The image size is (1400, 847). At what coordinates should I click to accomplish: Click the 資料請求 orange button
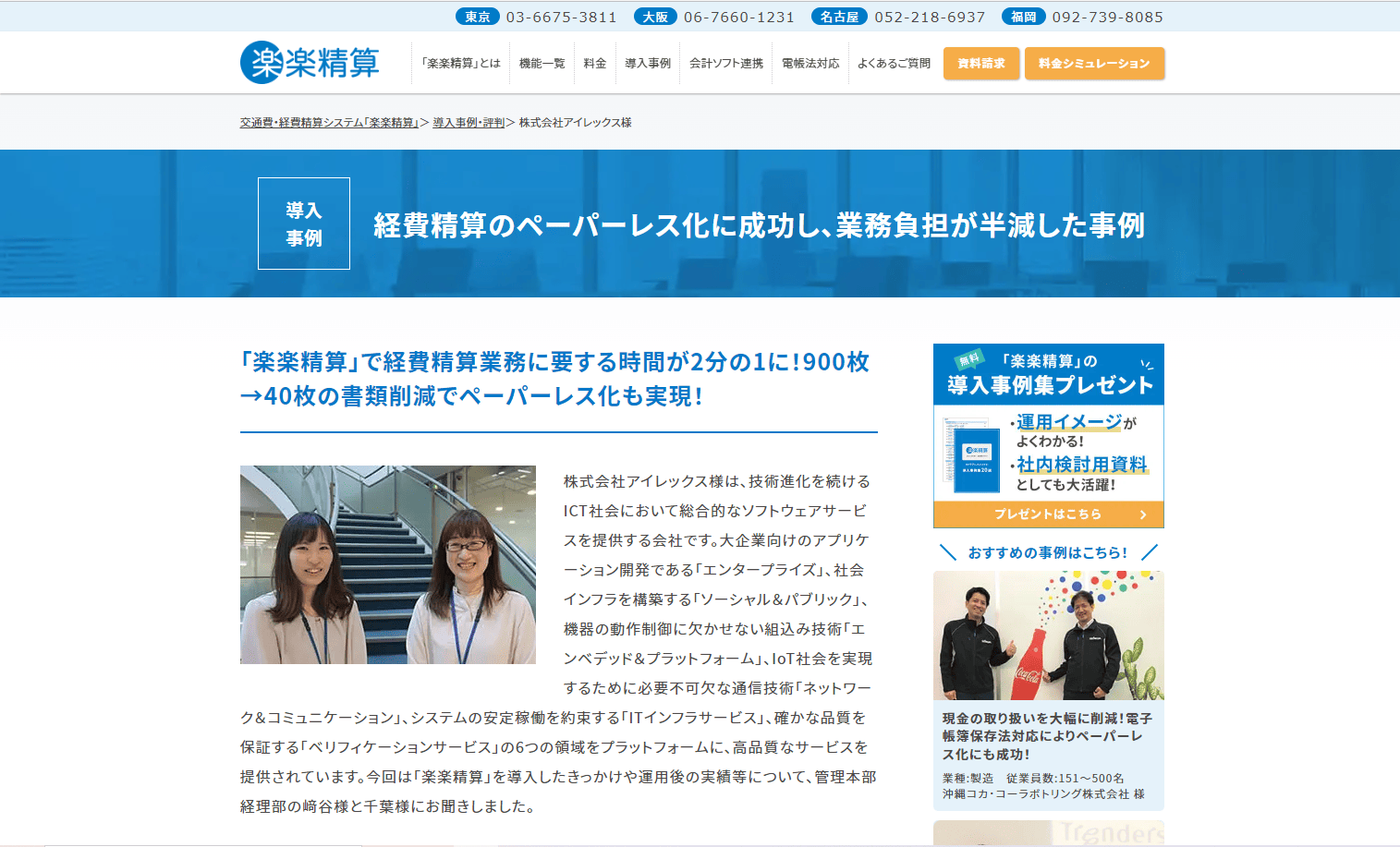(x=981, y=64)
